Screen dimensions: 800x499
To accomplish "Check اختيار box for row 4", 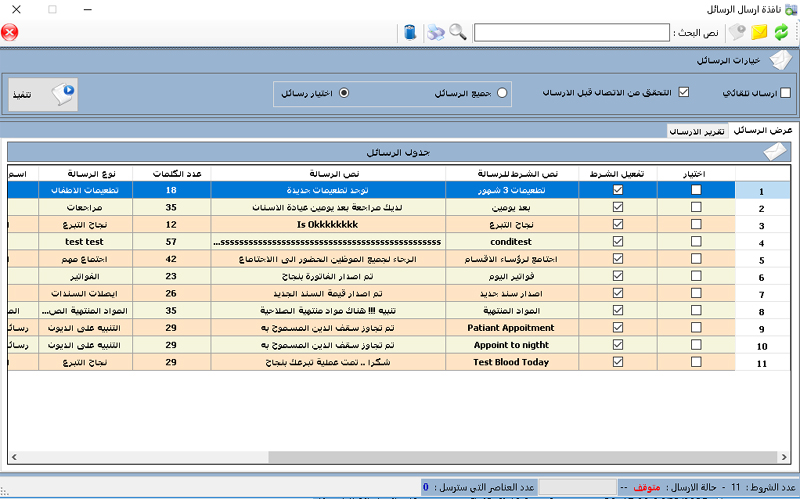I will (696, 241).
